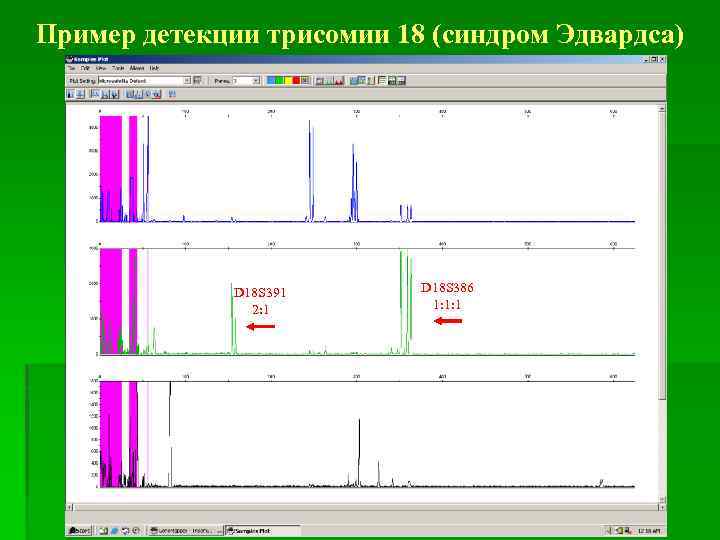Toggle the all-dyes button after red swatch
The height and width of the screenshot is (540, 720).
pos(306,81)
